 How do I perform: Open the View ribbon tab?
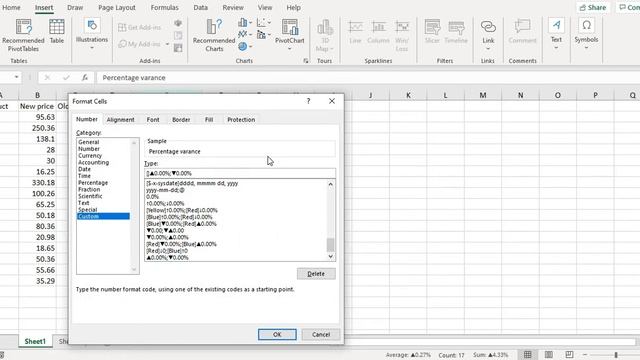[265, 8]
